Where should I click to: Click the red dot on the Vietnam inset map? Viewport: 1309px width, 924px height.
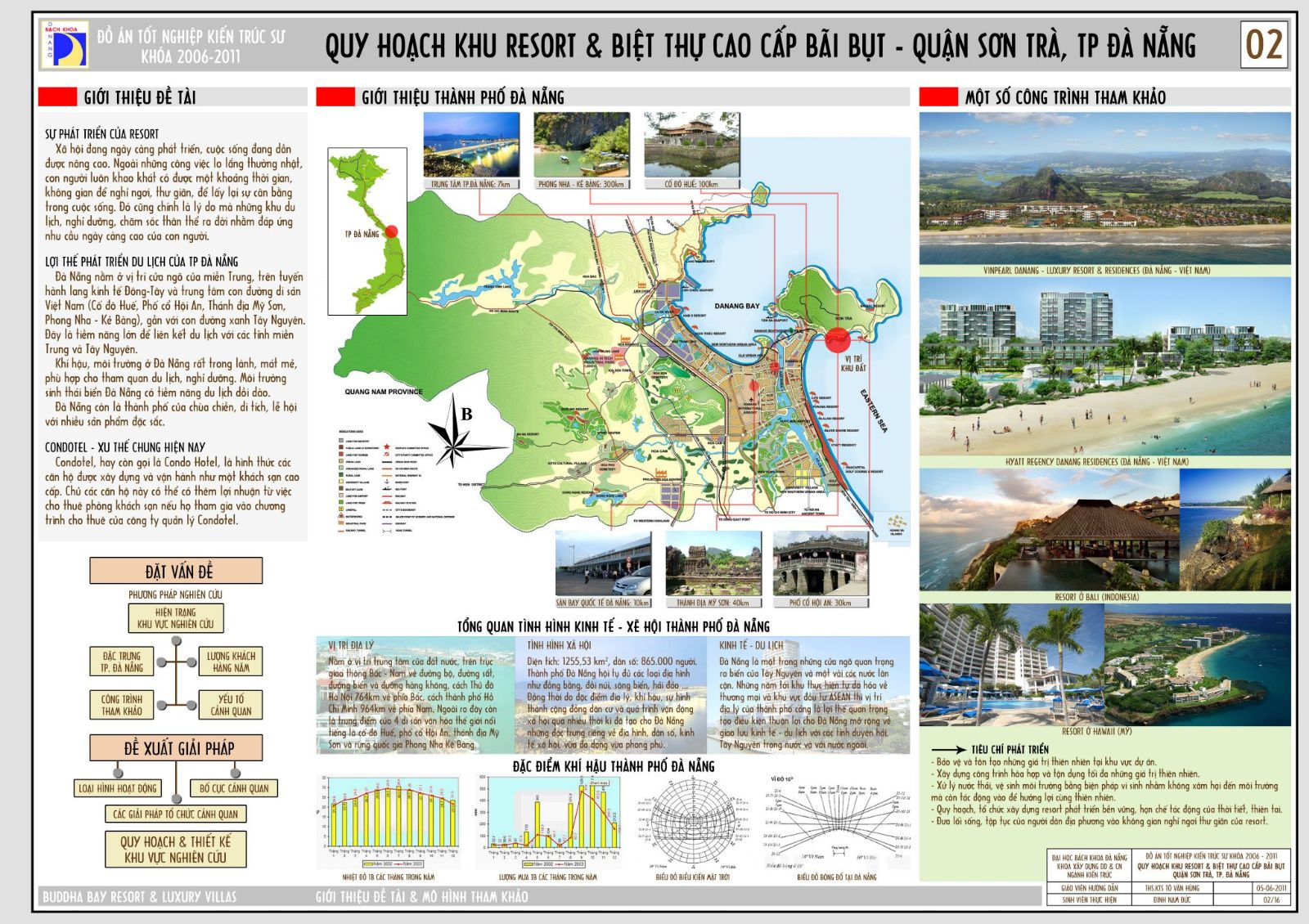[x=392, y=231]
